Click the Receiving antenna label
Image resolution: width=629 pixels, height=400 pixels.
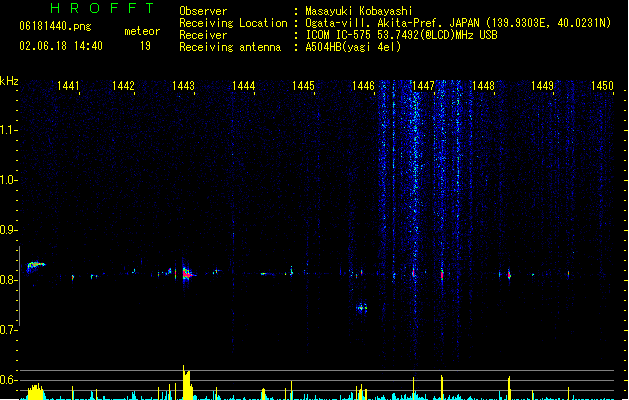click(230, 47)
